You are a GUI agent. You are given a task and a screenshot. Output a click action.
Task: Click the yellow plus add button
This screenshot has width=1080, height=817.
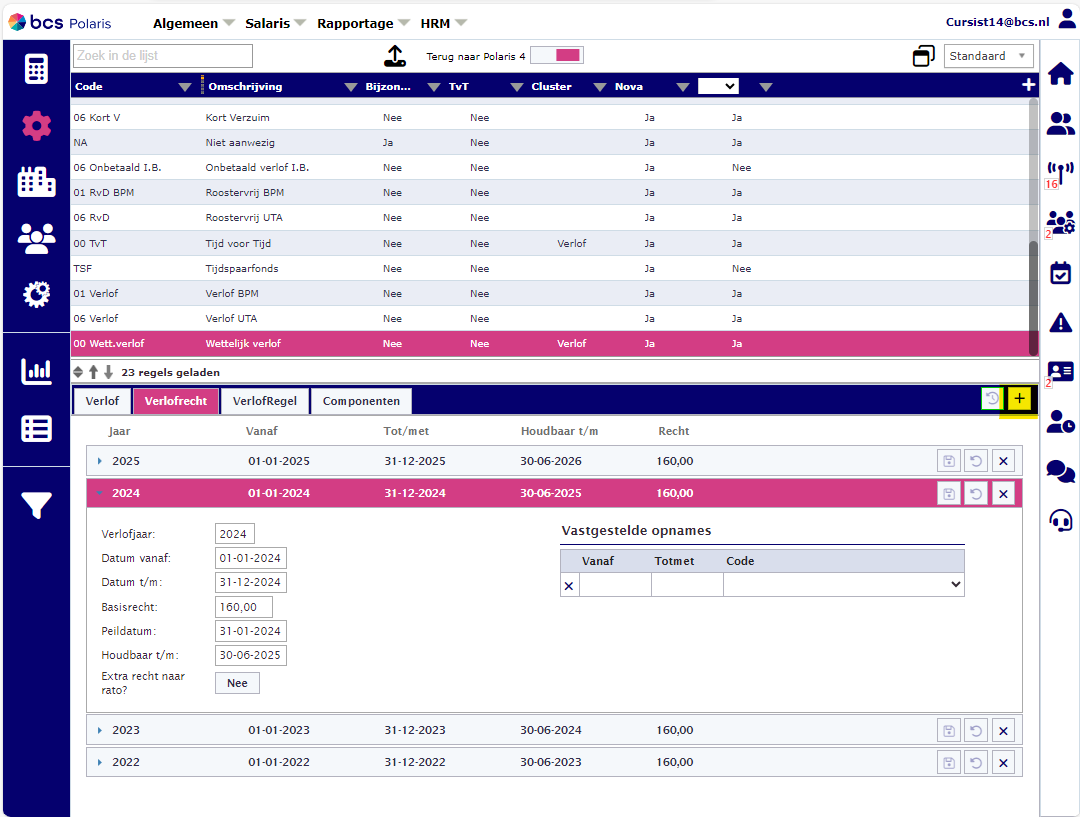coord(1019,399)
